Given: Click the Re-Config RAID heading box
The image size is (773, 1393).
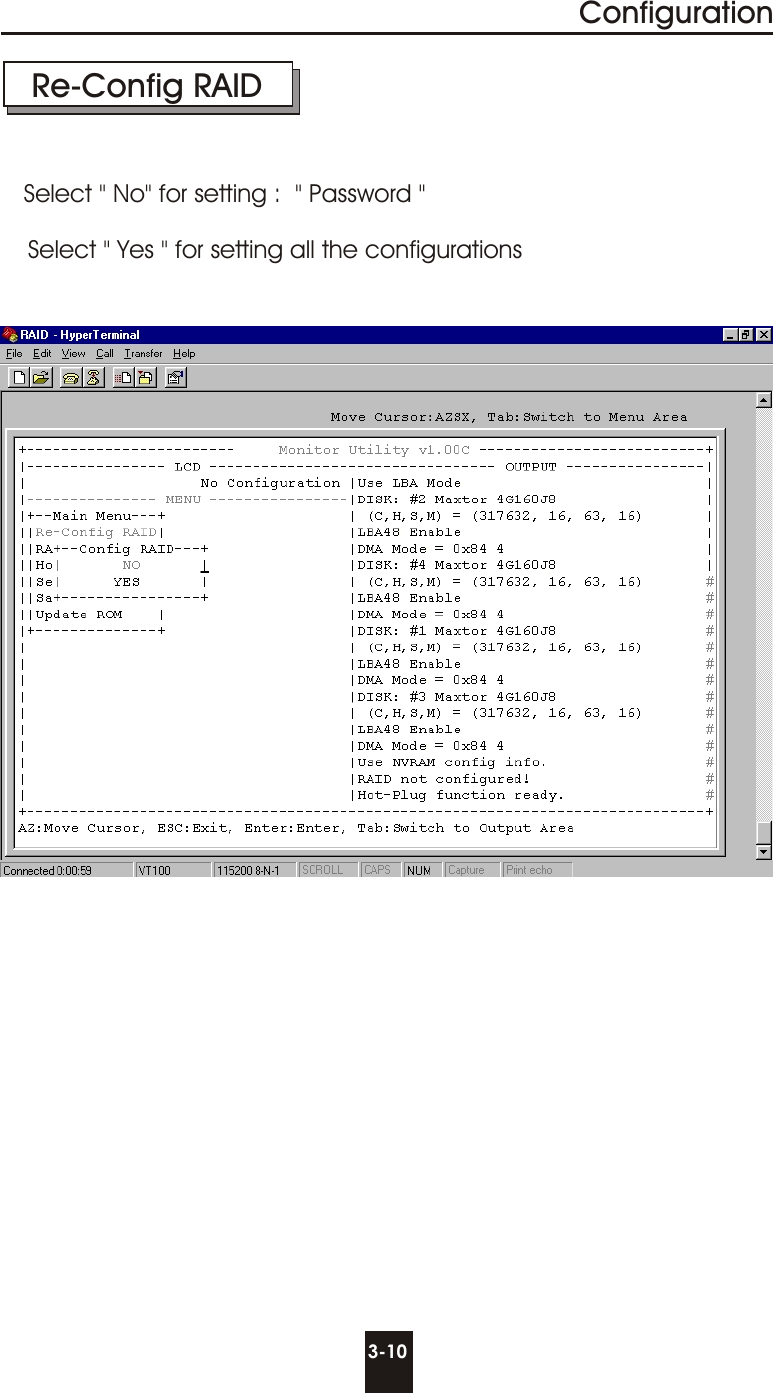Looking at the screenshot, I should pyautogui.click(x=148, y=86).
